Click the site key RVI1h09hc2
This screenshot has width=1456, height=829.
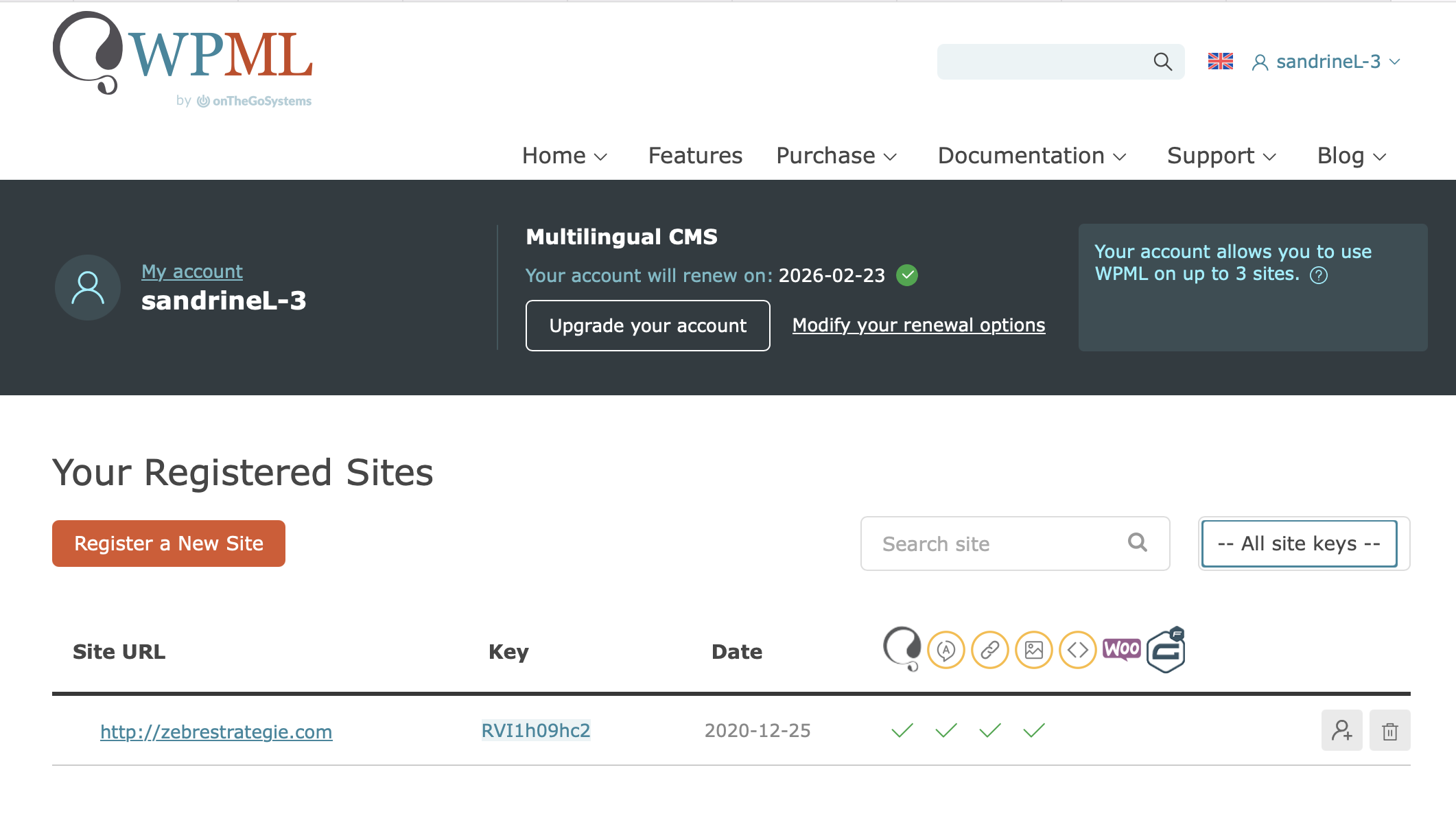(536, 730)
